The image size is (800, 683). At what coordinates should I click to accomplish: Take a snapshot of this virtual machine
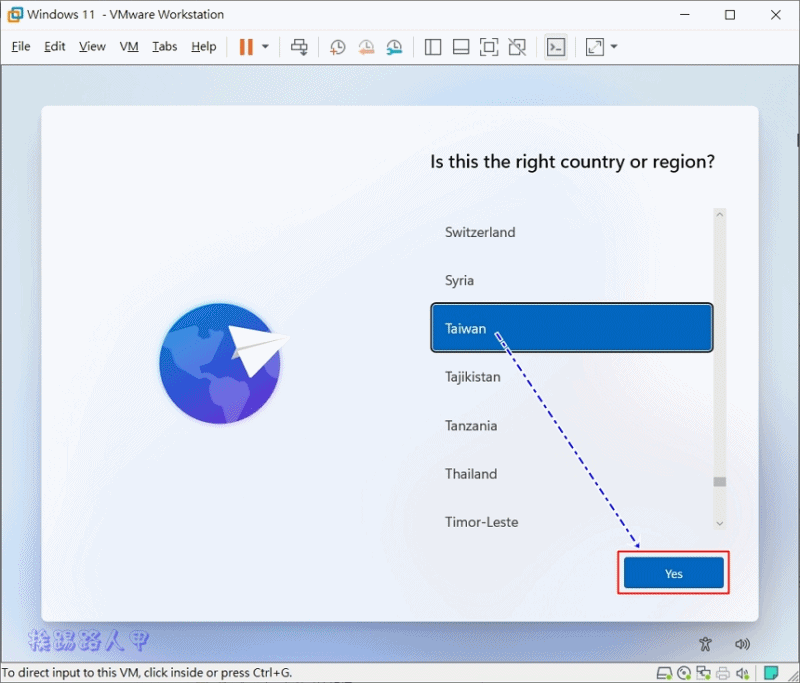[x=338, y=47]
